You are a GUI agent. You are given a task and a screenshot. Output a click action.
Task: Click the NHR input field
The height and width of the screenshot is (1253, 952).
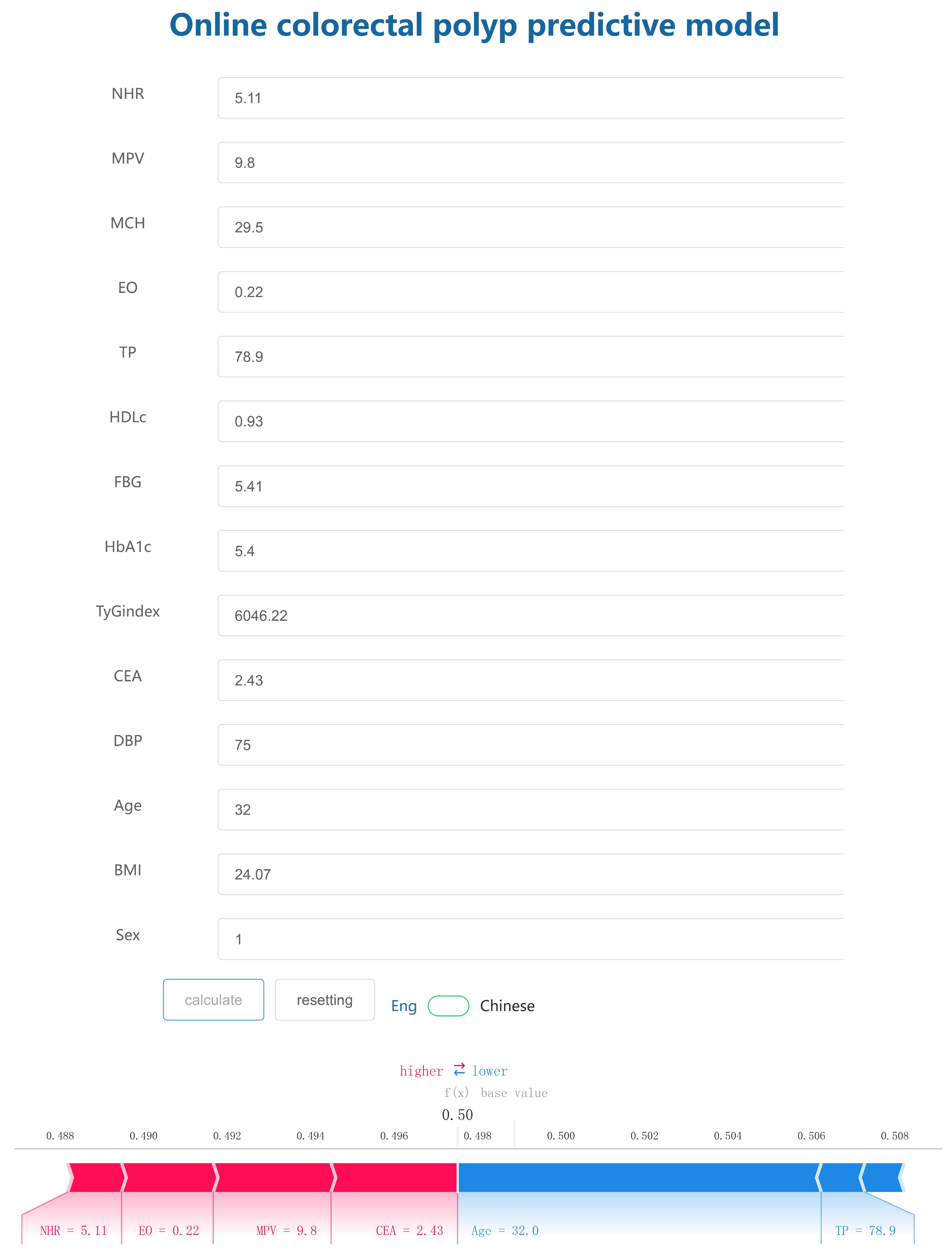pyautogui.click(x=530, y=98)
